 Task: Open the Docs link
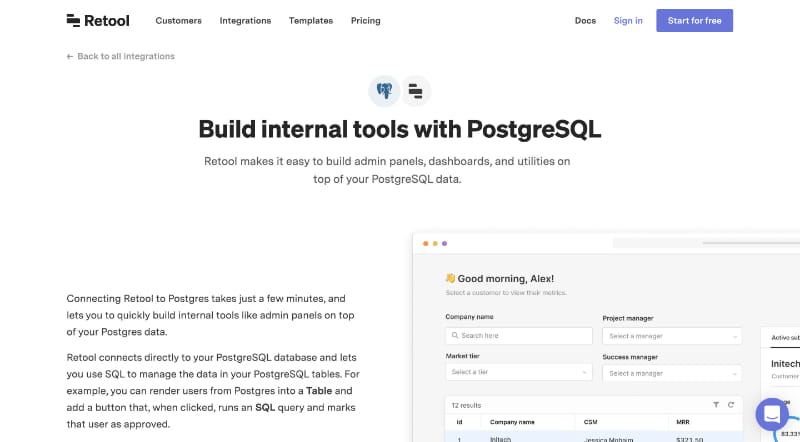click(585, 21)
